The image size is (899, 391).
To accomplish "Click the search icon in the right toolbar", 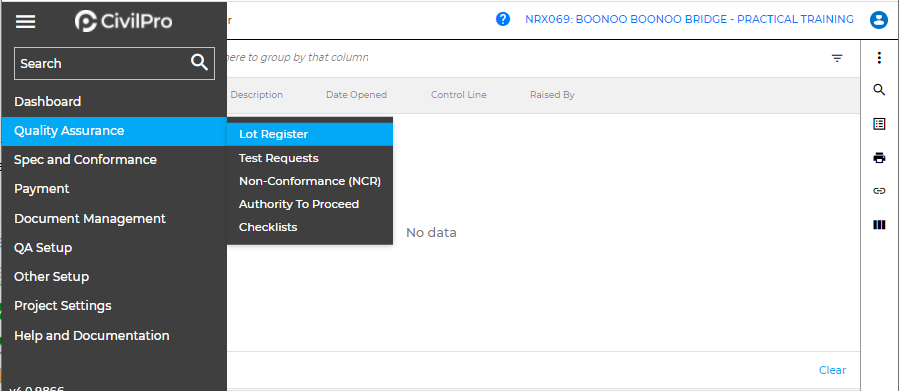I will [x=879, y=90].
